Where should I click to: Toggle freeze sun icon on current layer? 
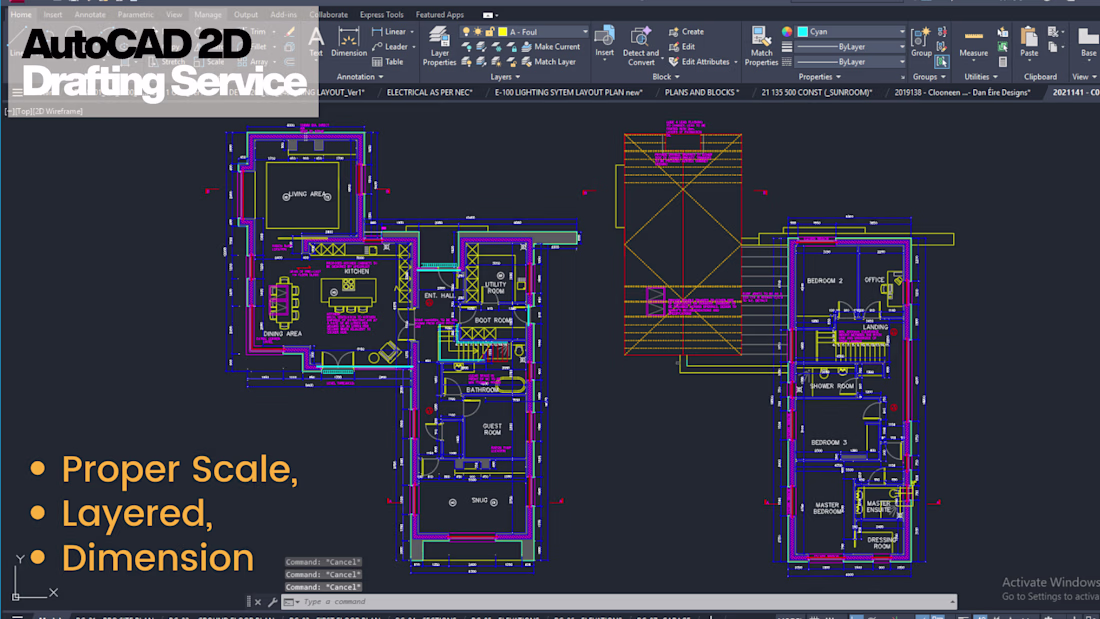click(x=477, y=32)
